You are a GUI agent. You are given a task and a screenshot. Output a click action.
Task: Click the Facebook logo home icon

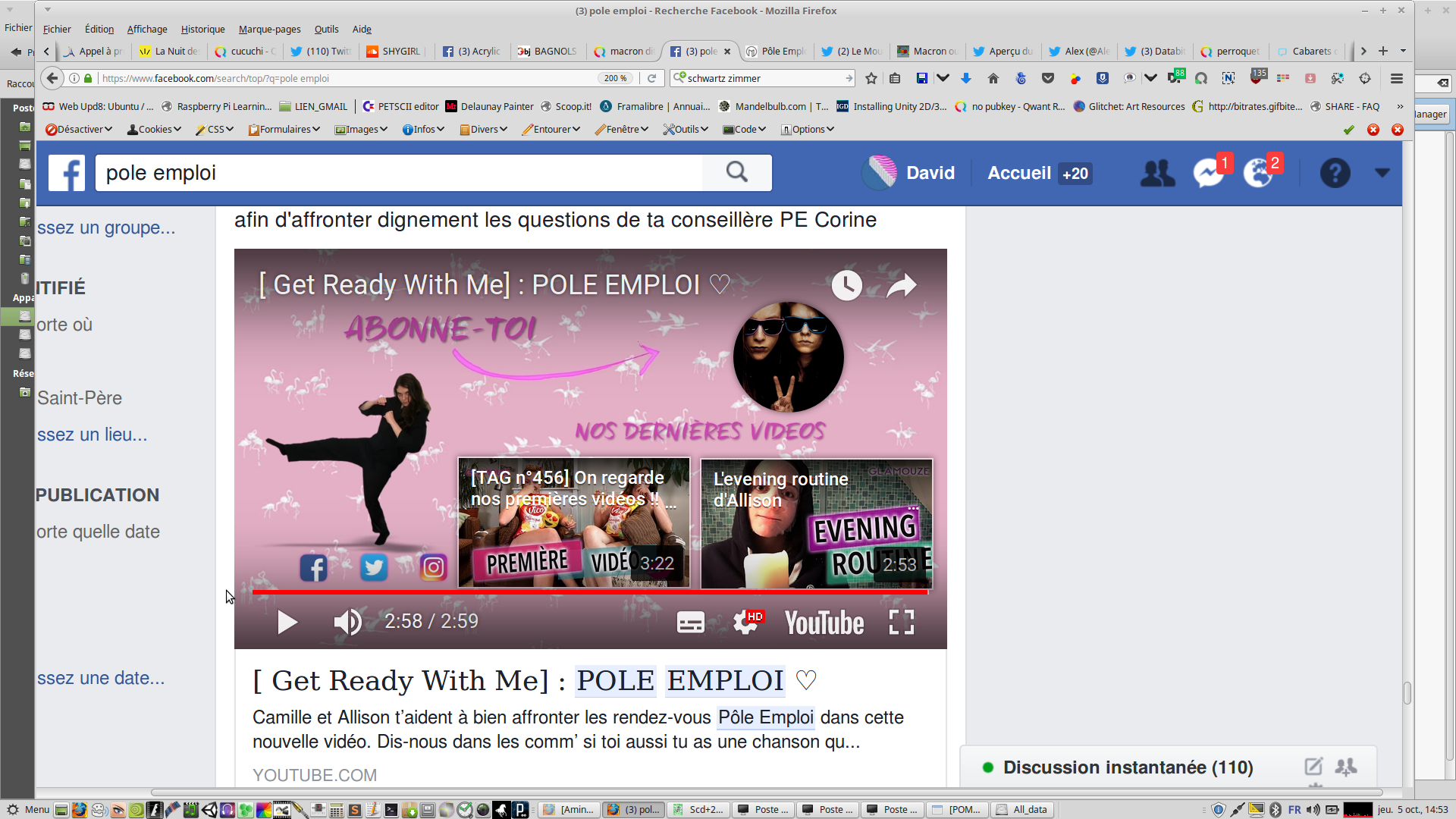point(67,173)
